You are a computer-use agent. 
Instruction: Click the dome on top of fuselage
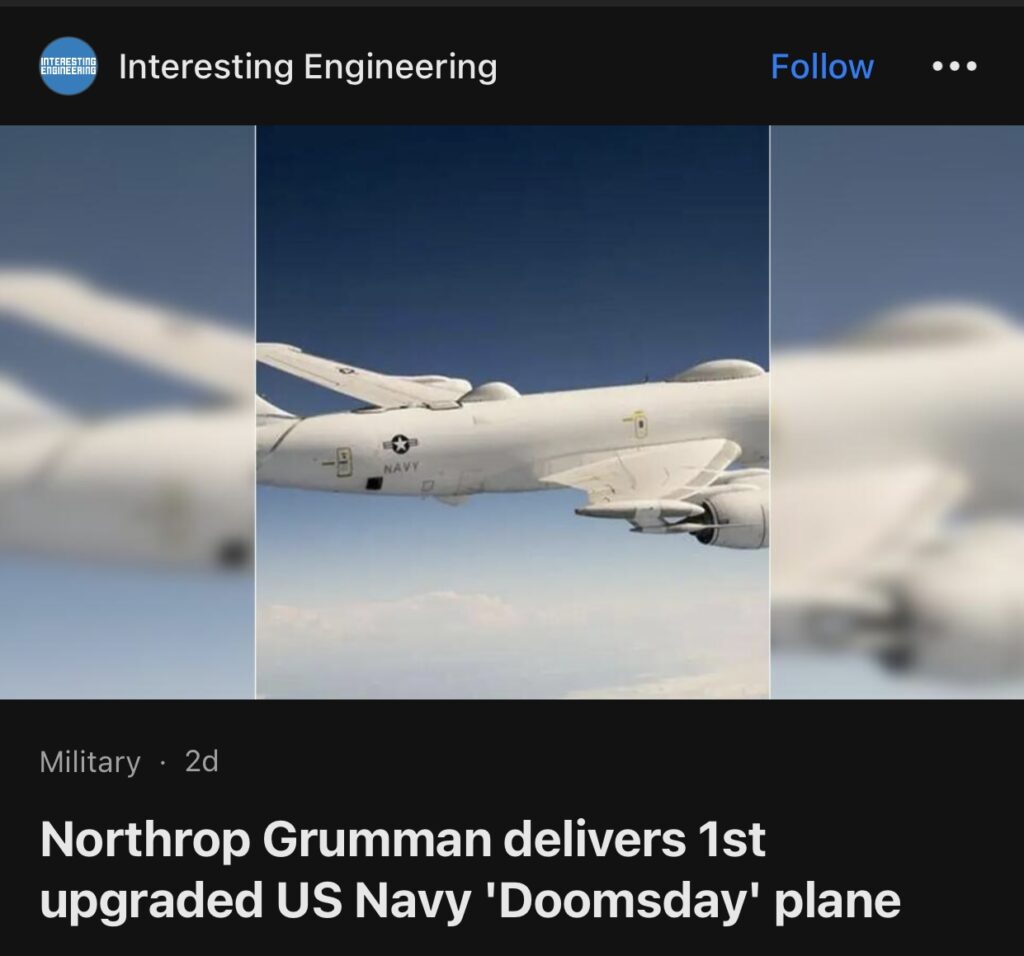(718, 370)
